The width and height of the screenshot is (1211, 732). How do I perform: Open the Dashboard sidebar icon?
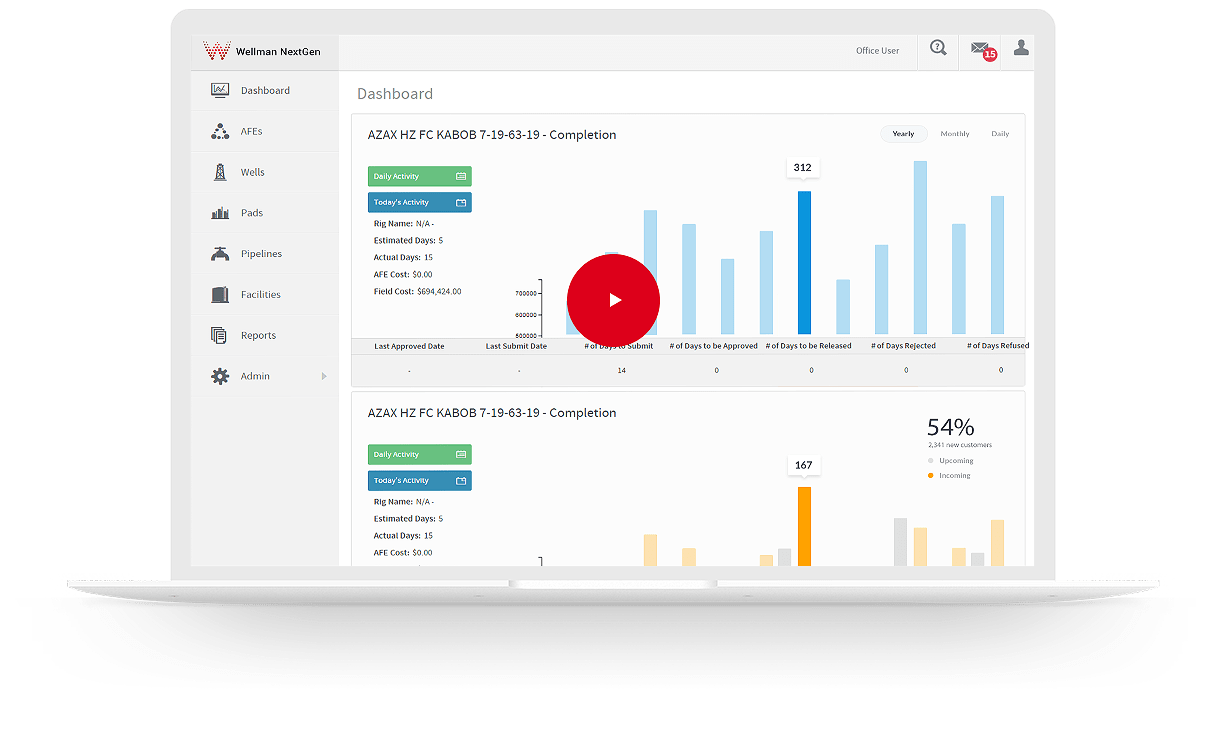[x=220, y=90]
